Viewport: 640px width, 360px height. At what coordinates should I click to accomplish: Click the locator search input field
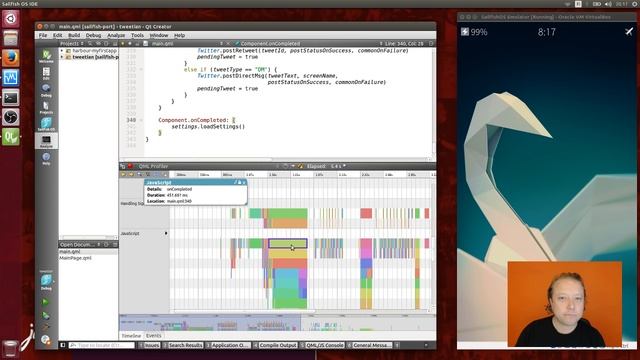(102, 345)
